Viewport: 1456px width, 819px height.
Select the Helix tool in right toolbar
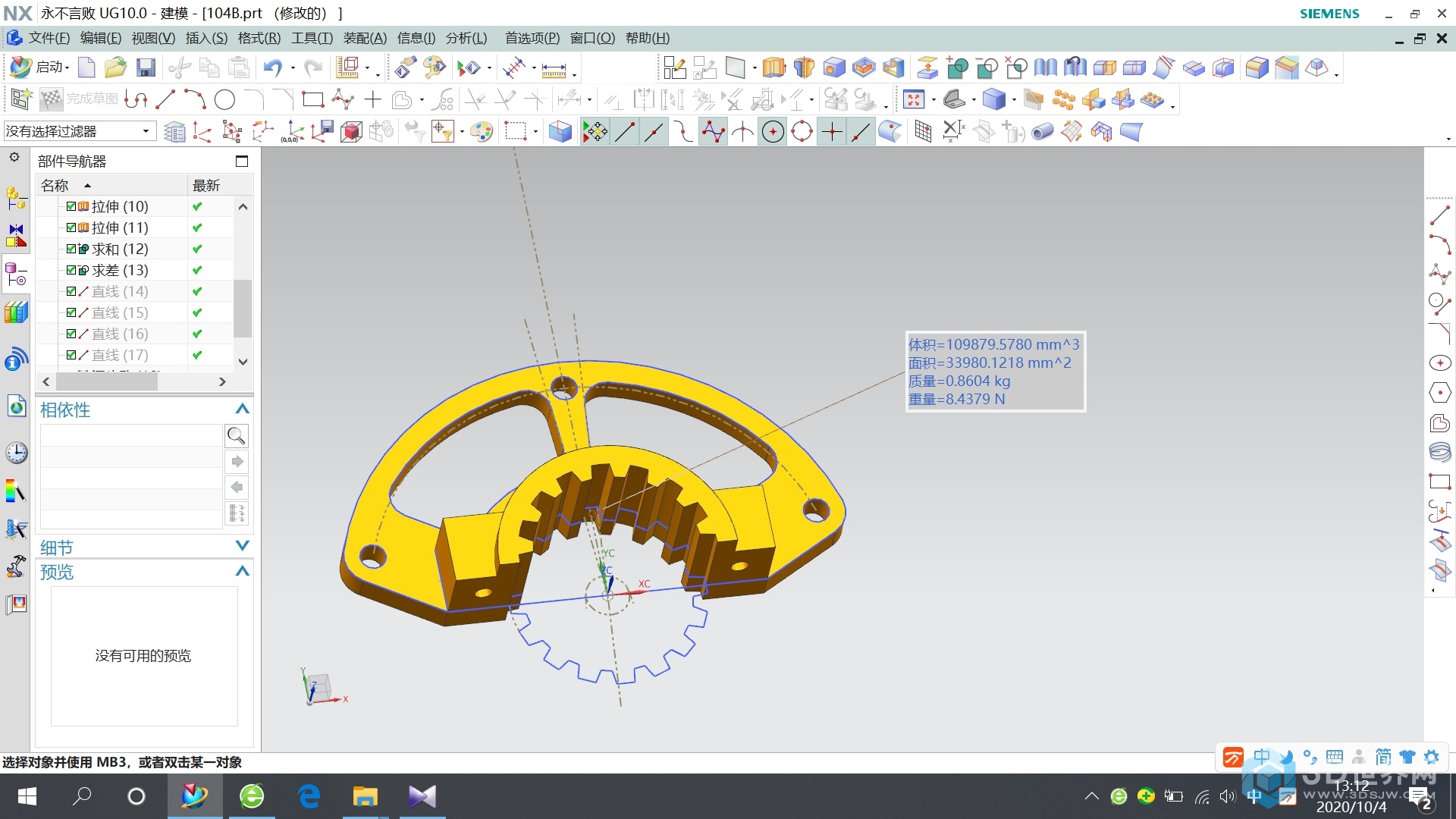point(1439,452)
